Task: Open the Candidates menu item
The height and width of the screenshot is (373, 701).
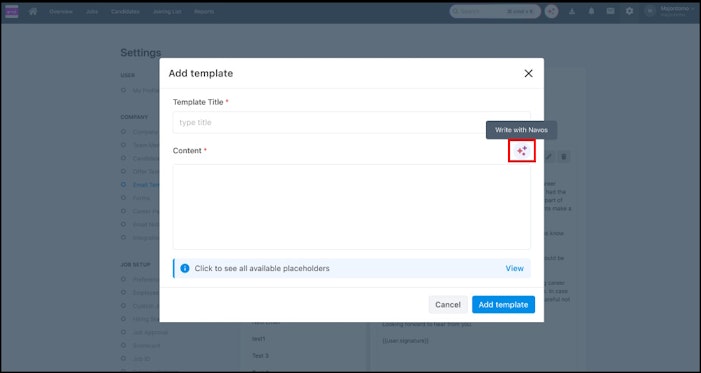Action: [125, 12]
